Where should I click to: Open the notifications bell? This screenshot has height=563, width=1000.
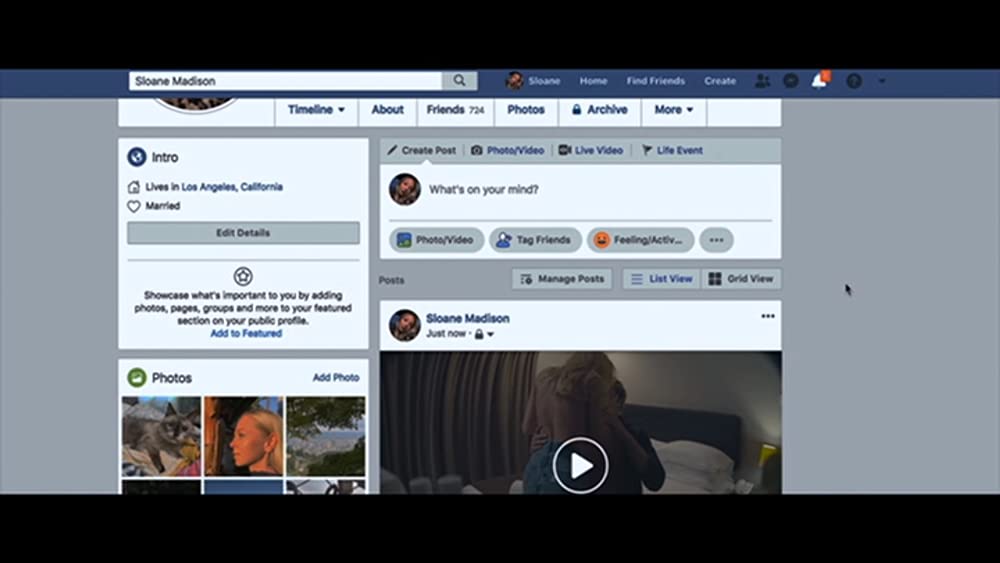(819, 81)
